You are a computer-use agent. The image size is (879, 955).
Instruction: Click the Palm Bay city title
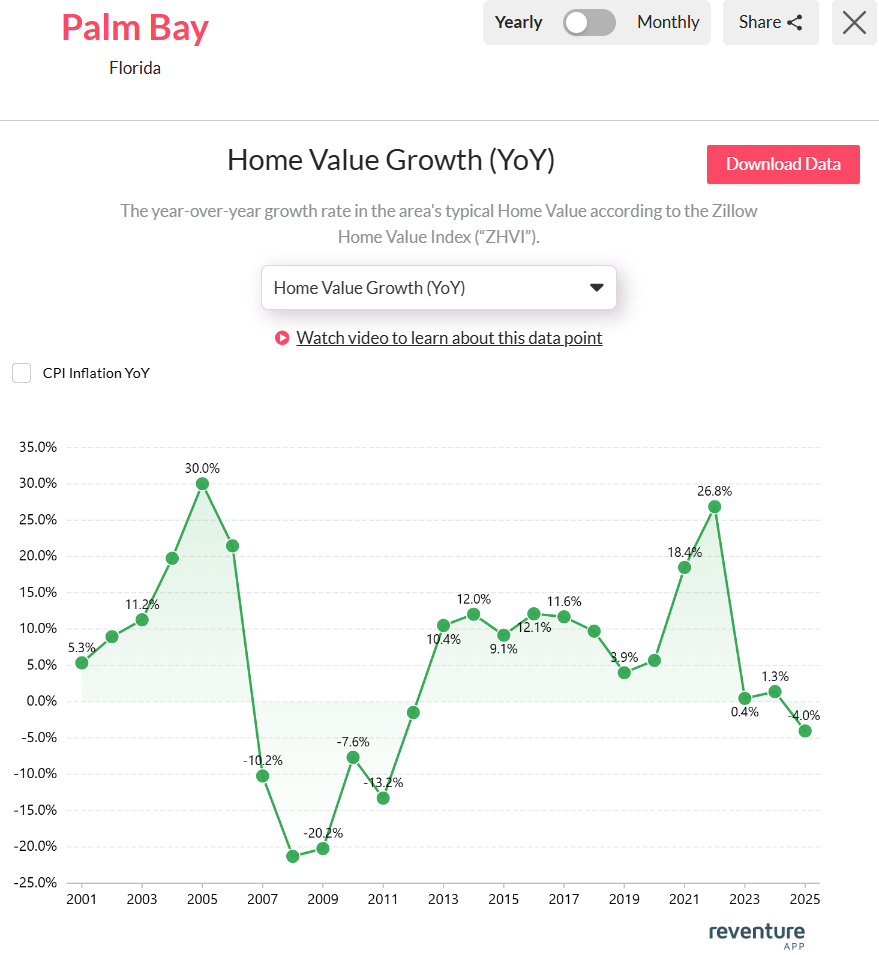135,28
